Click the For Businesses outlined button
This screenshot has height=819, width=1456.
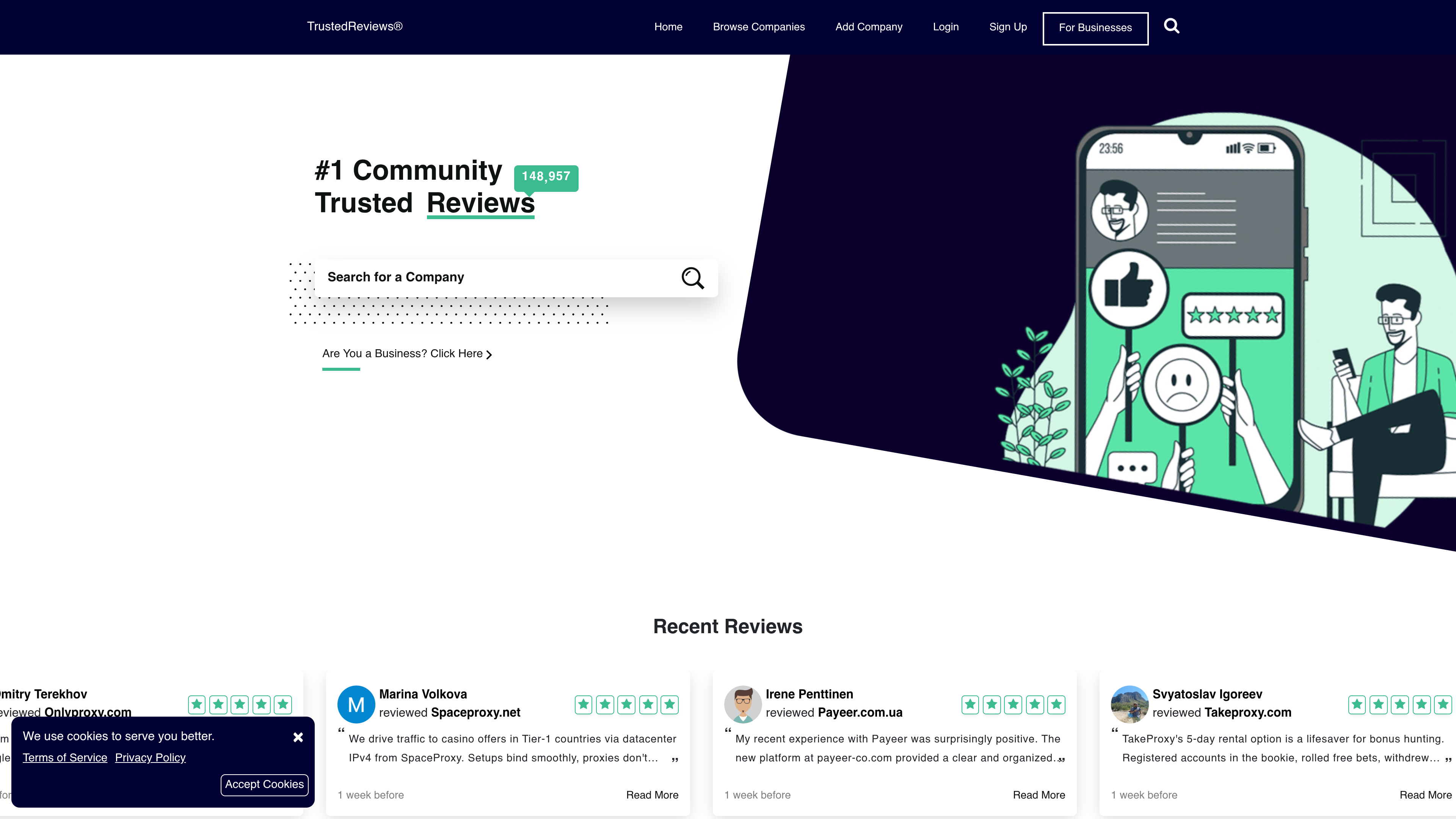pos(1095,28)
